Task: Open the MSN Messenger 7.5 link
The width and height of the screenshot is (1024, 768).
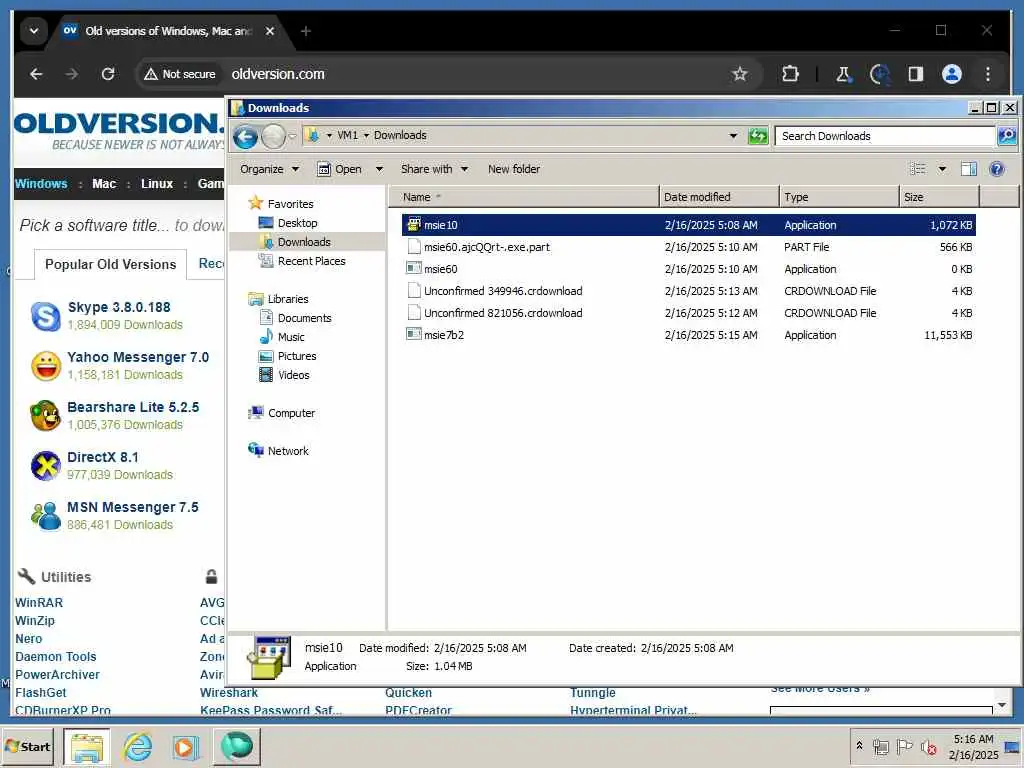Action: pos(133,507)
